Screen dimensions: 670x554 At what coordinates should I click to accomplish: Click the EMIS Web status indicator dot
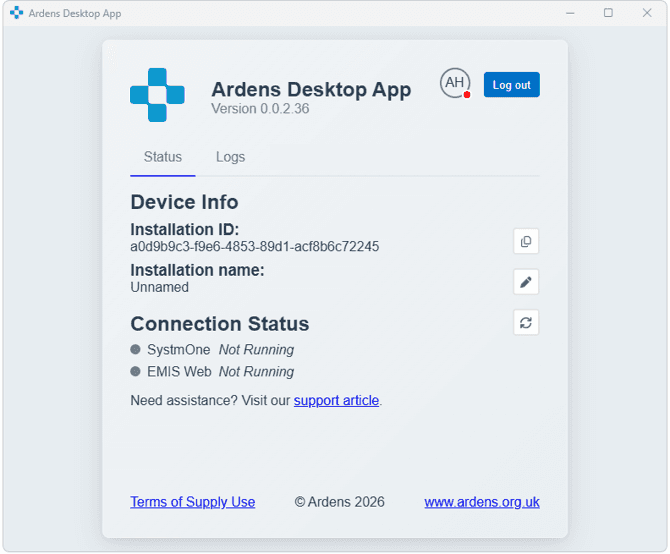click(135, 371)
